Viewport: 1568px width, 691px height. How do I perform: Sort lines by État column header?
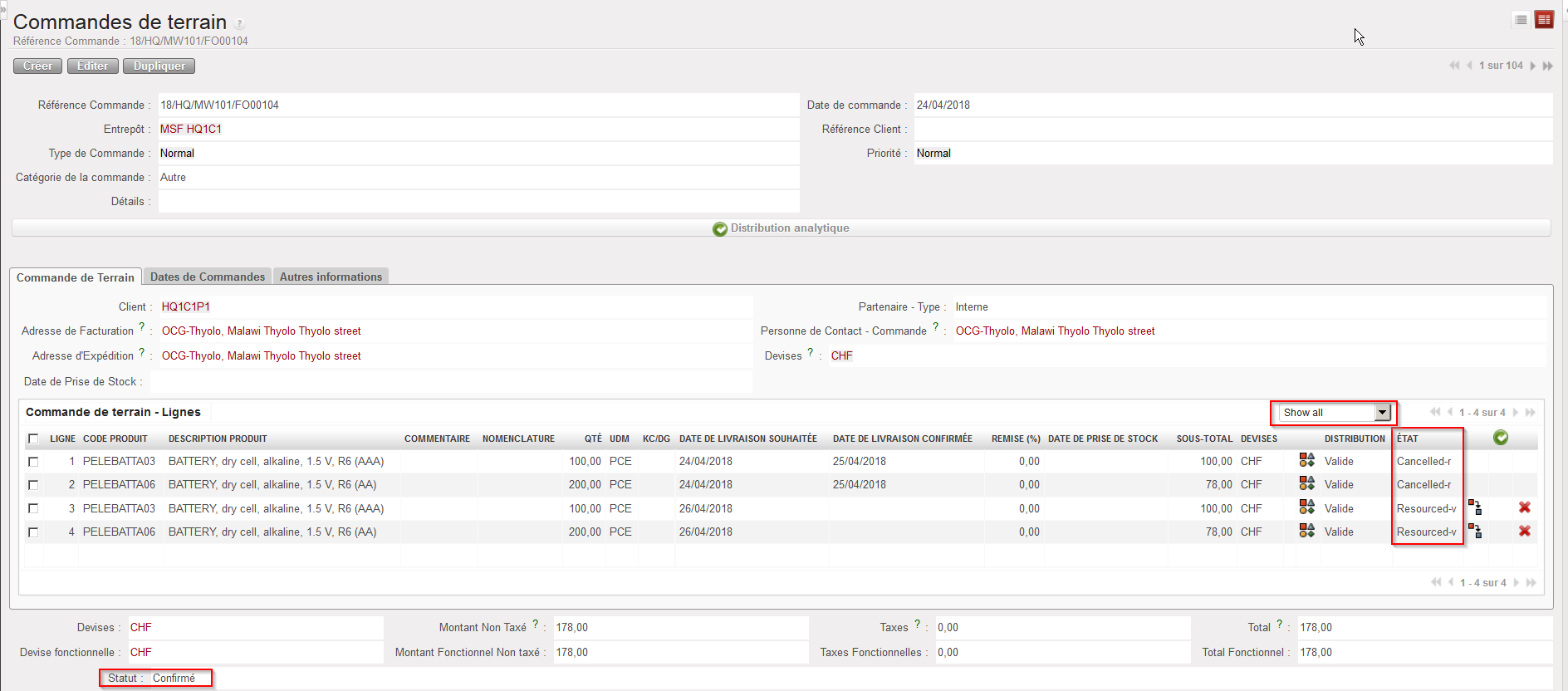[1408, 439]
